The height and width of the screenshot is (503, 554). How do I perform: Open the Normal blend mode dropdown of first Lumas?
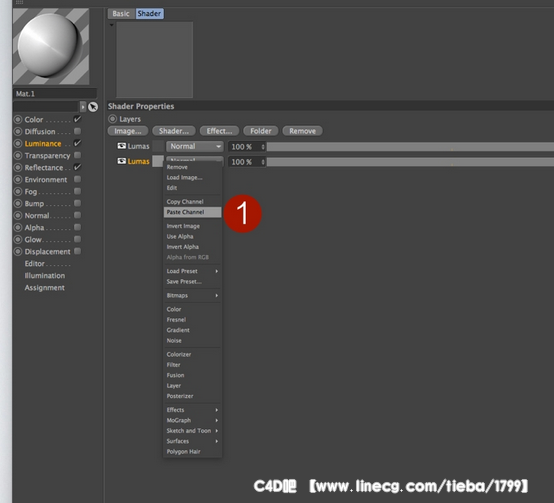pos(195,146)
